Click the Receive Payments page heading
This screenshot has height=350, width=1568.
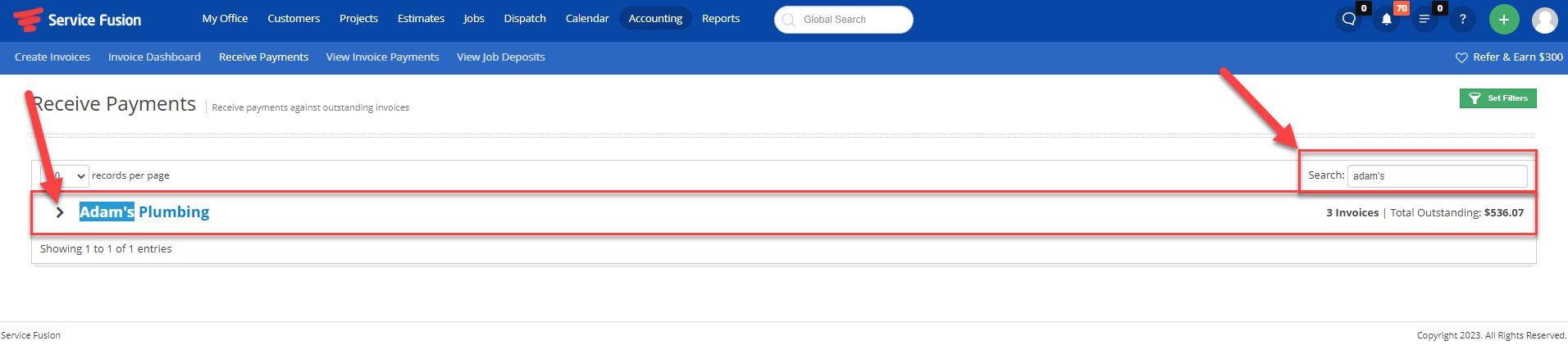click(114, 104)
